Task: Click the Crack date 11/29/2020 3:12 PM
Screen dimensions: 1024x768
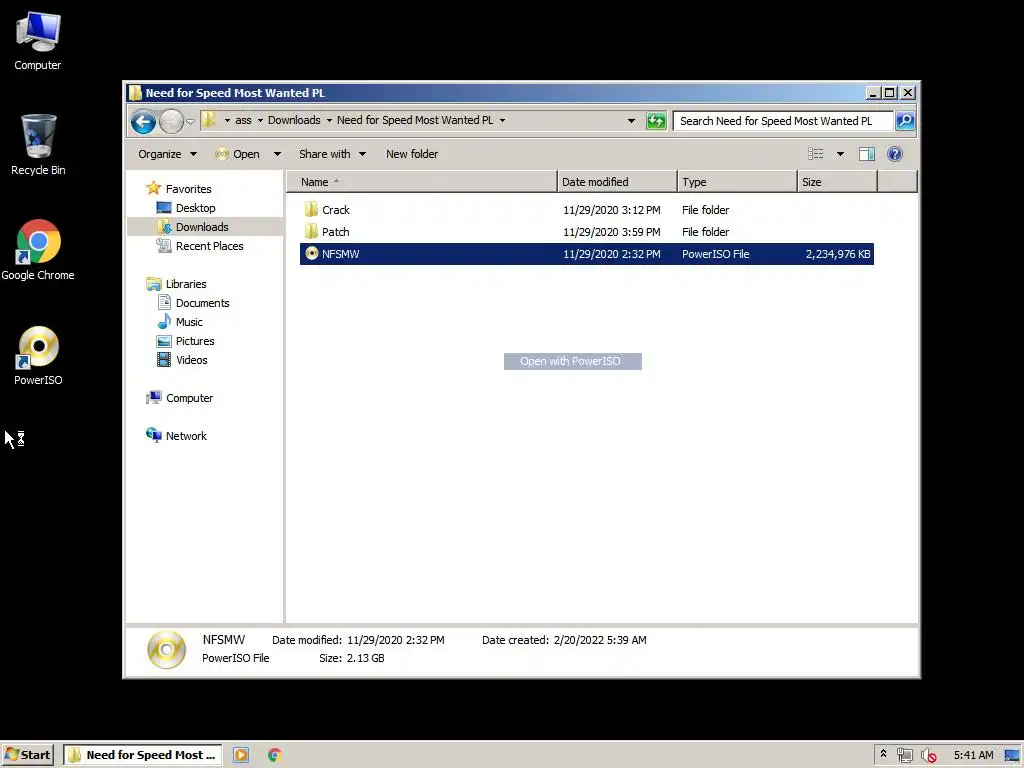Action: click(x=611, y=210)
